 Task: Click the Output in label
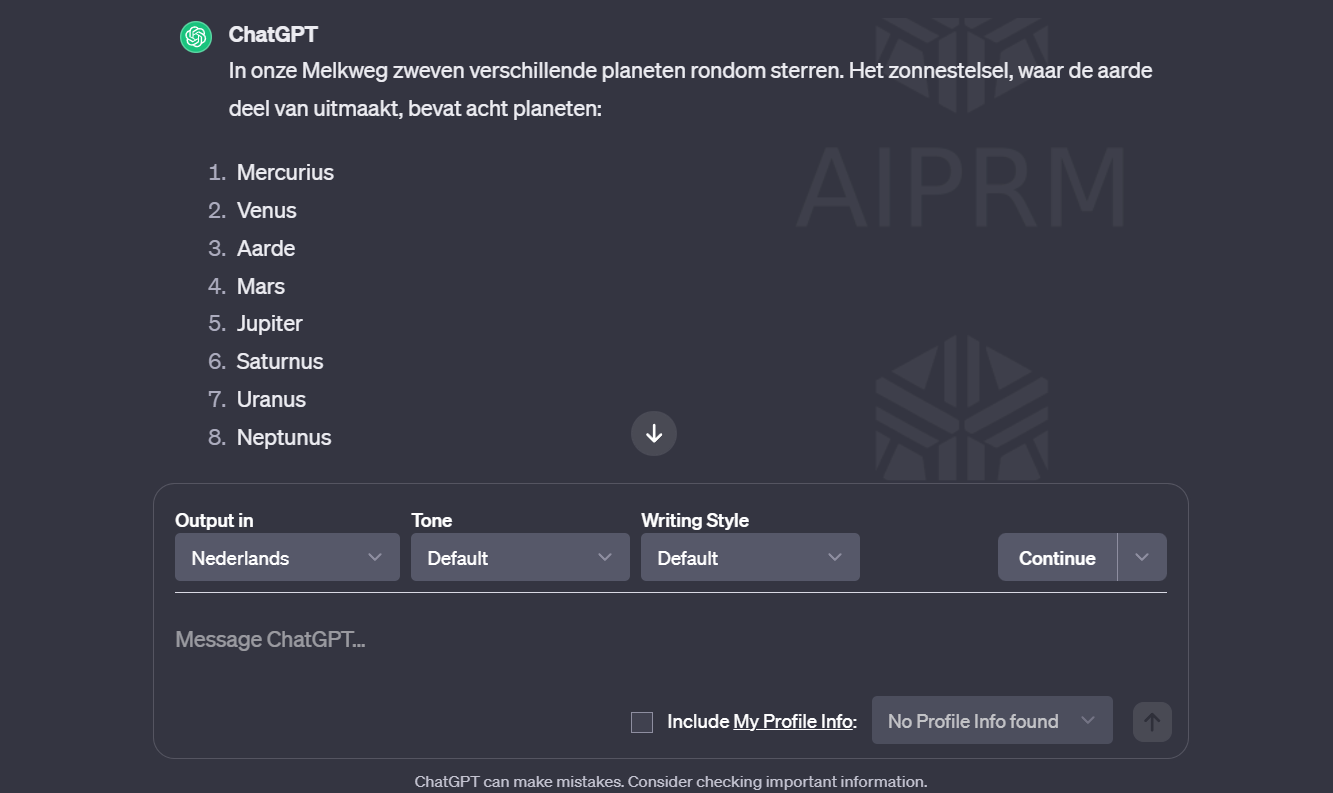click(x=214, y=520)
